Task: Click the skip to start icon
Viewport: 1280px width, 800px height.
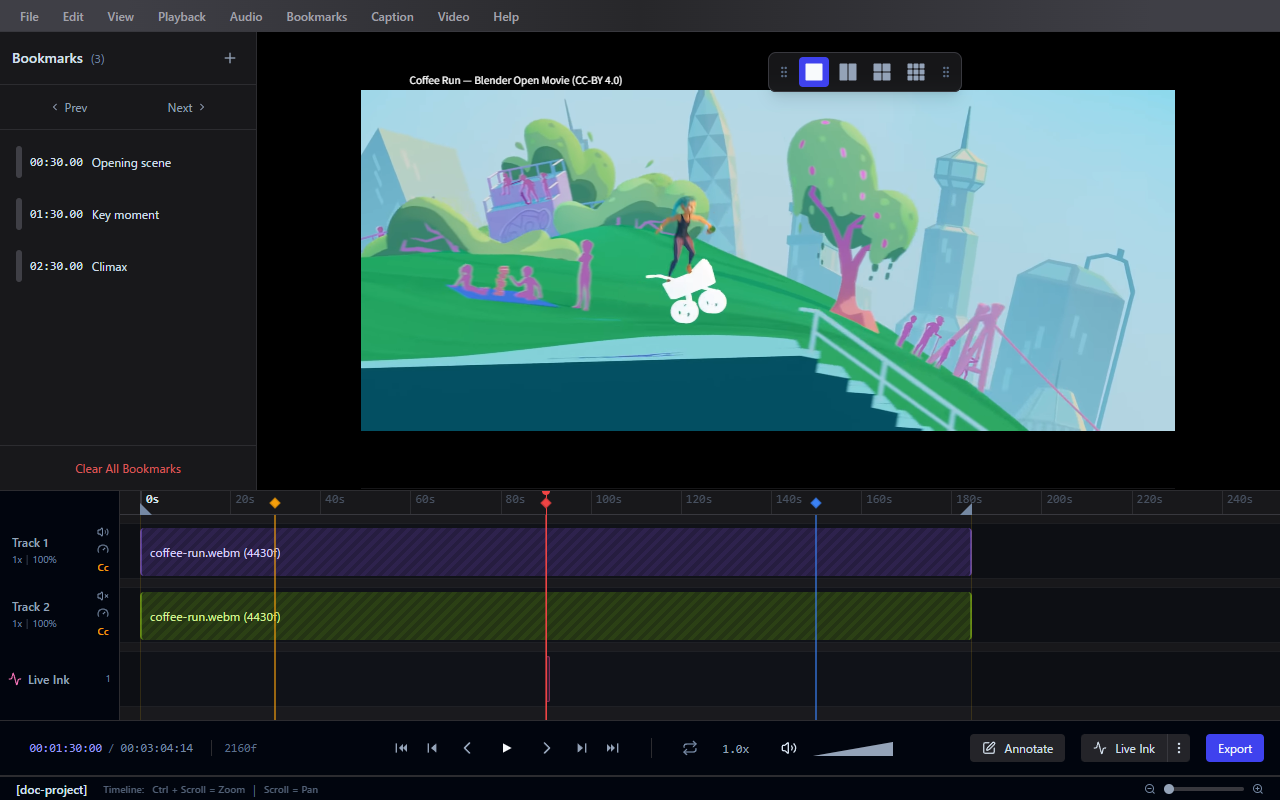Action: (x=401, y=748)
